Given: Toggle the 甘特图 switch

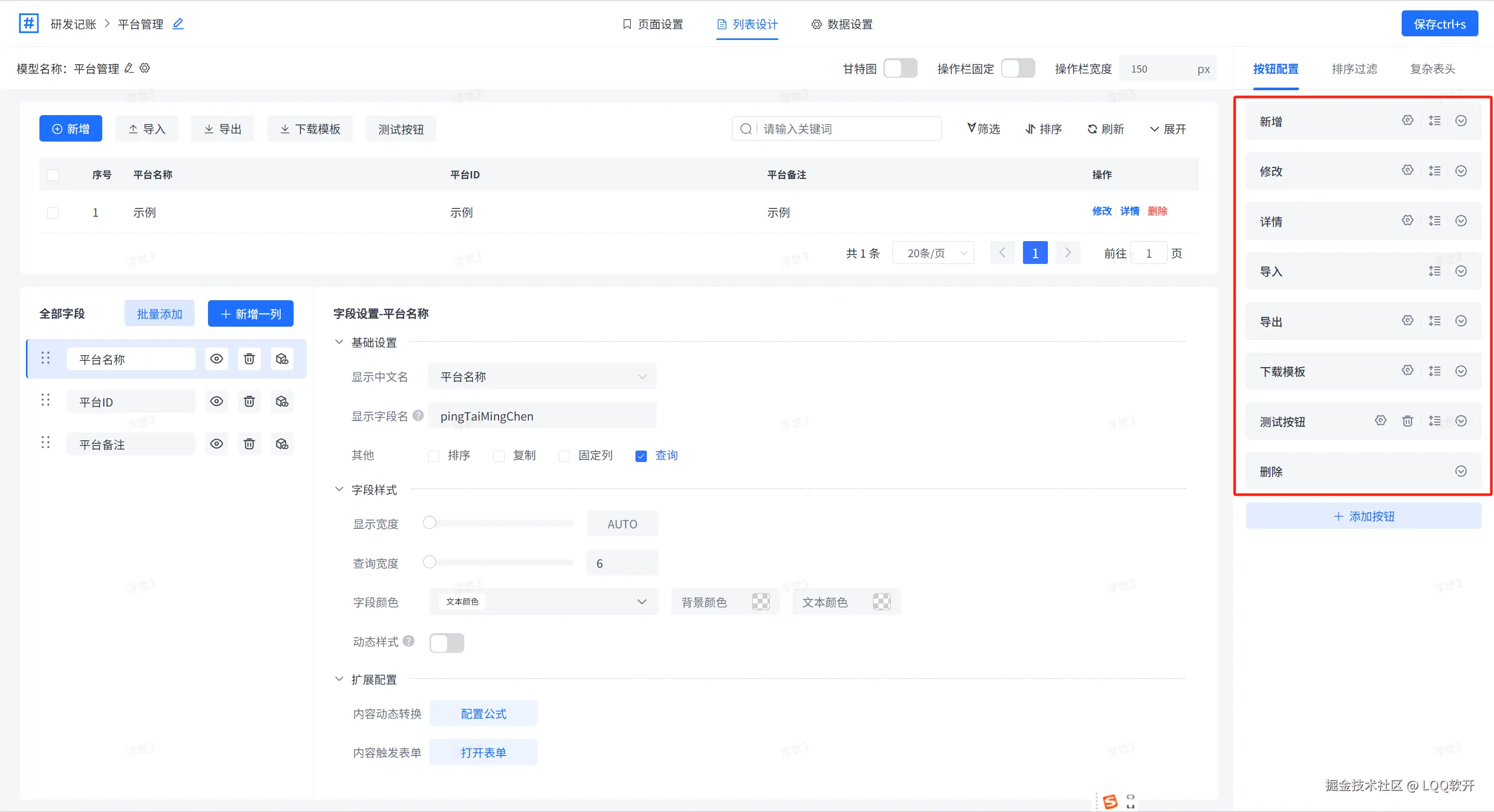Looking at the screenshot, I should coord(900,68).
